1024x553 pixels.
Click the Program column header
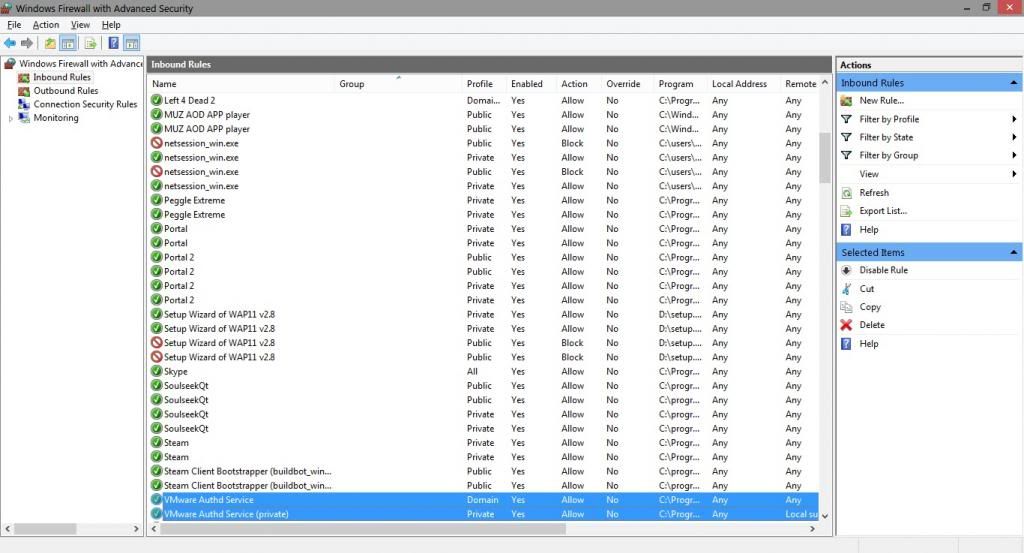(681, 84)
